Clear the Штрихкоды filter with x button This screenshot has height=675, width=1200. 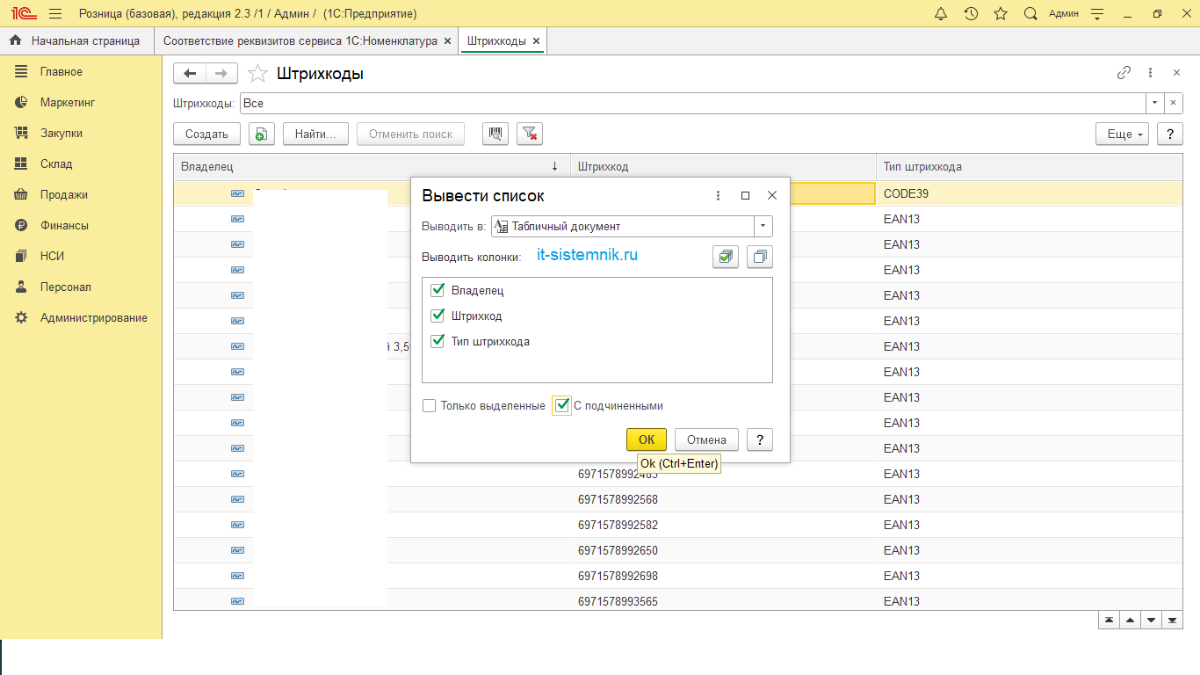click(x=1172, y=103)
